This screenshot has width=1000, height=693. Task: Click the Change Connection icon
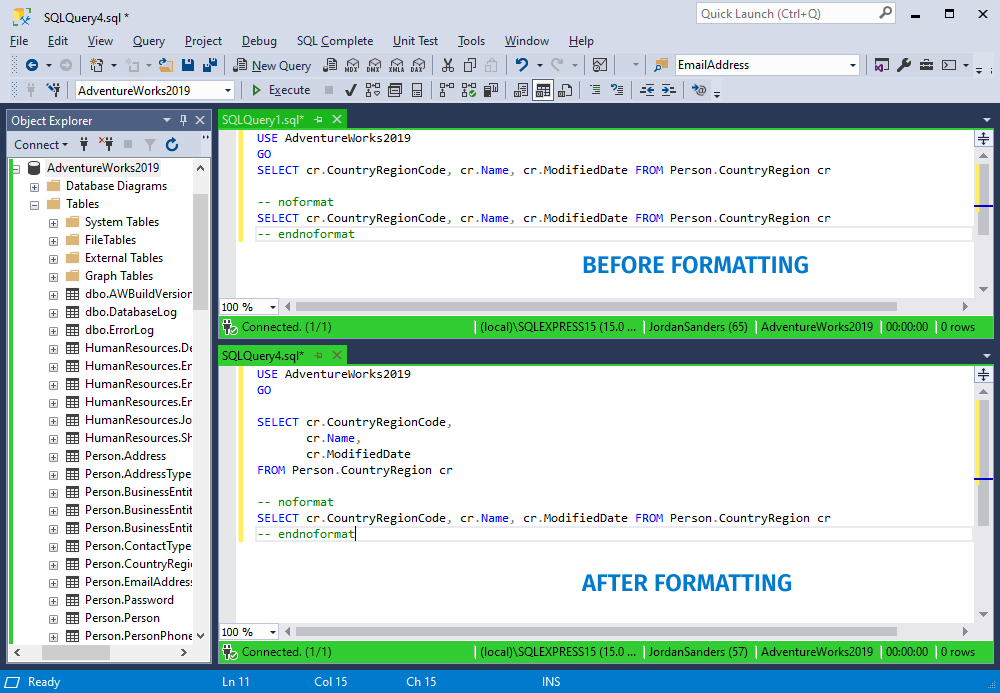[x=54, y=90]
